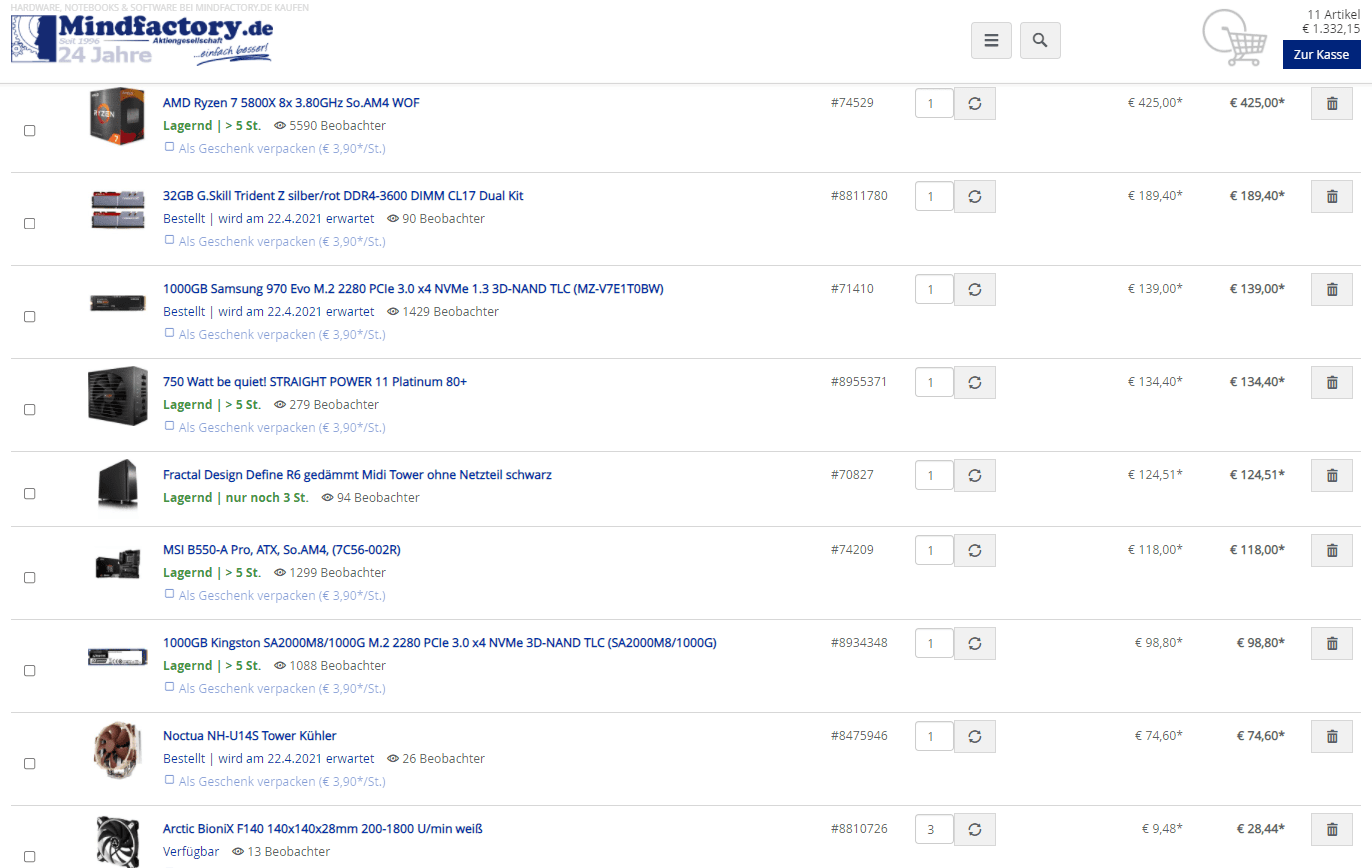Click cart total € 1.332,15
Image resolution: width=1372 pixels, height=868 pixels.
pos(1331,28)
